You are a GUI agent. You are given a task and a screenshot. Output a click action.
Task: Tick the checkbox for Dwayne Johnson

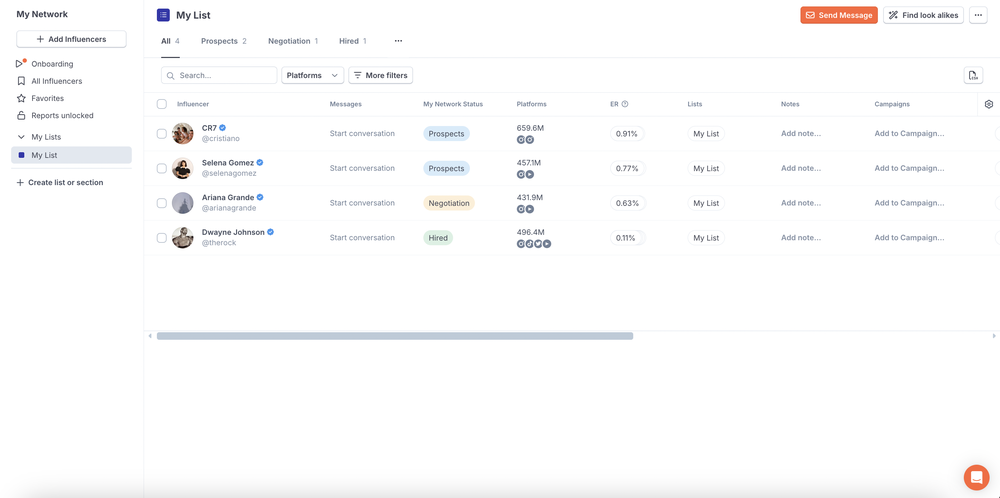pyautogui.click(x=162, y=238)
